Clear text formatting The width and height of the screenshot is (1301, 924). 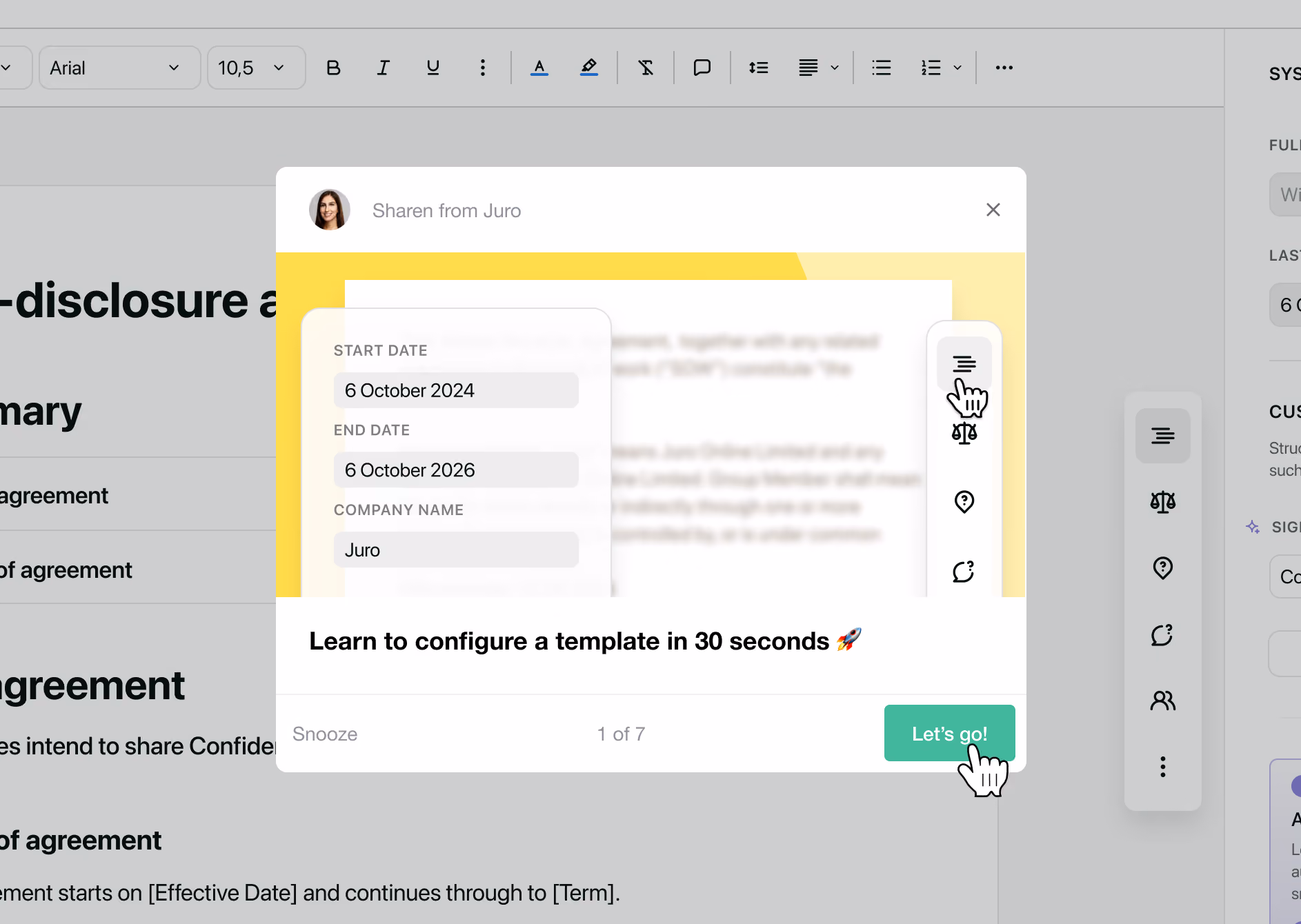[646, 68]
